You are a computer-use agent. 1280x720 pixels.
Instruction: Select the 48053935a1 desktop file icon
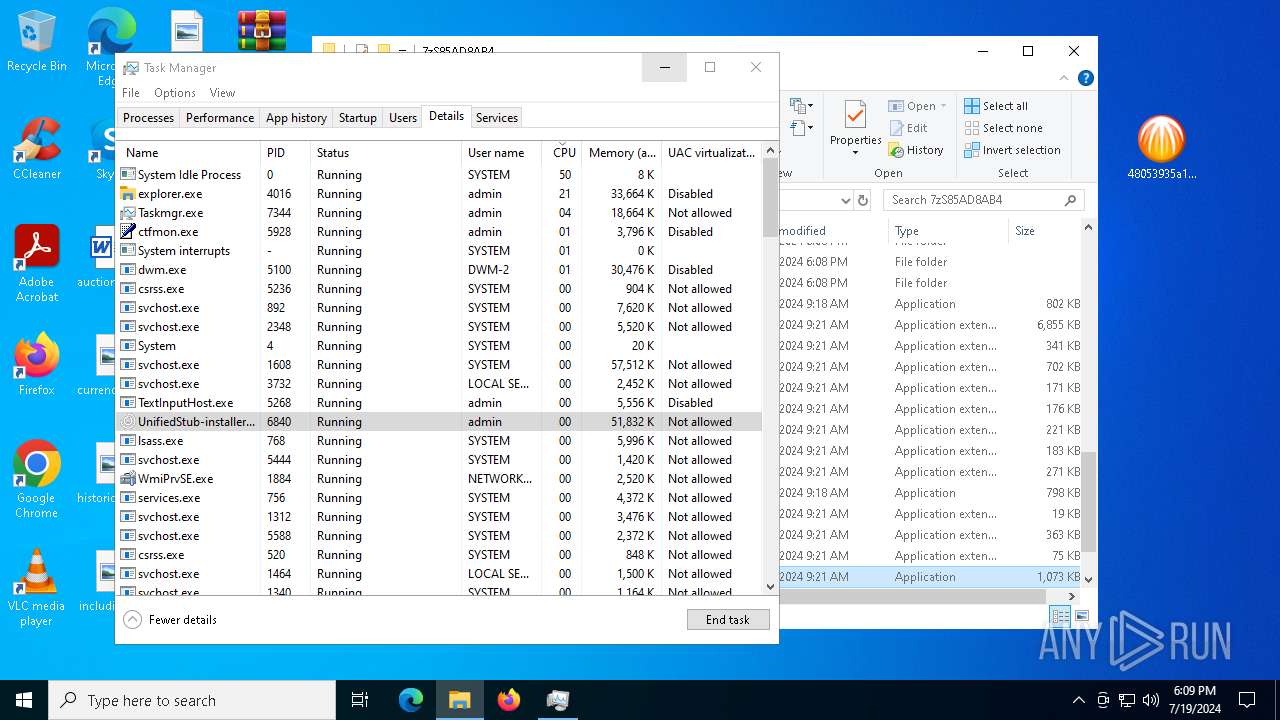1161,148
